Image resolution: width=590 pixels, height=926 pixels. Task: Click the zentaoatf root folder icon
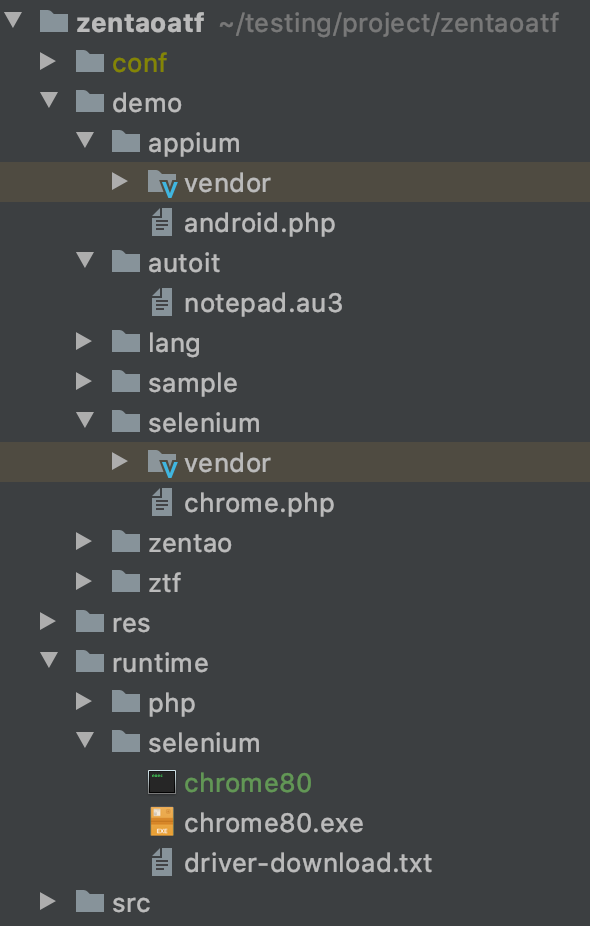(54, 22)
